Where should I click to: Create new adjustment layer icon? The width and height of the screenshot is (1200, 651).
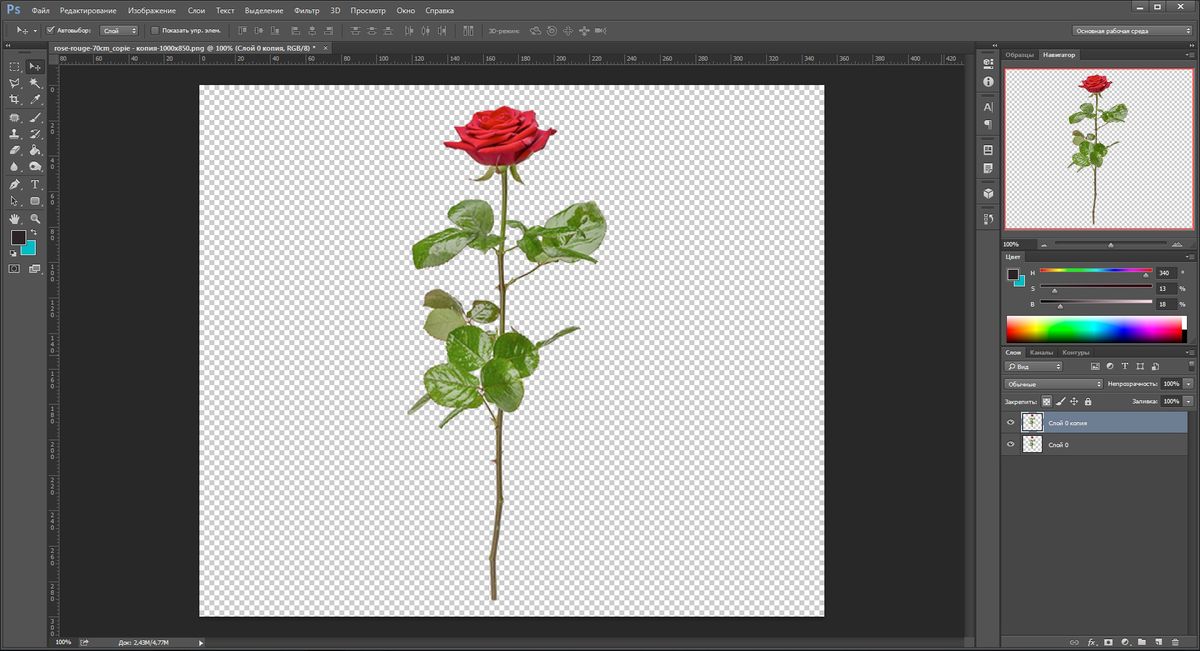1125,642
